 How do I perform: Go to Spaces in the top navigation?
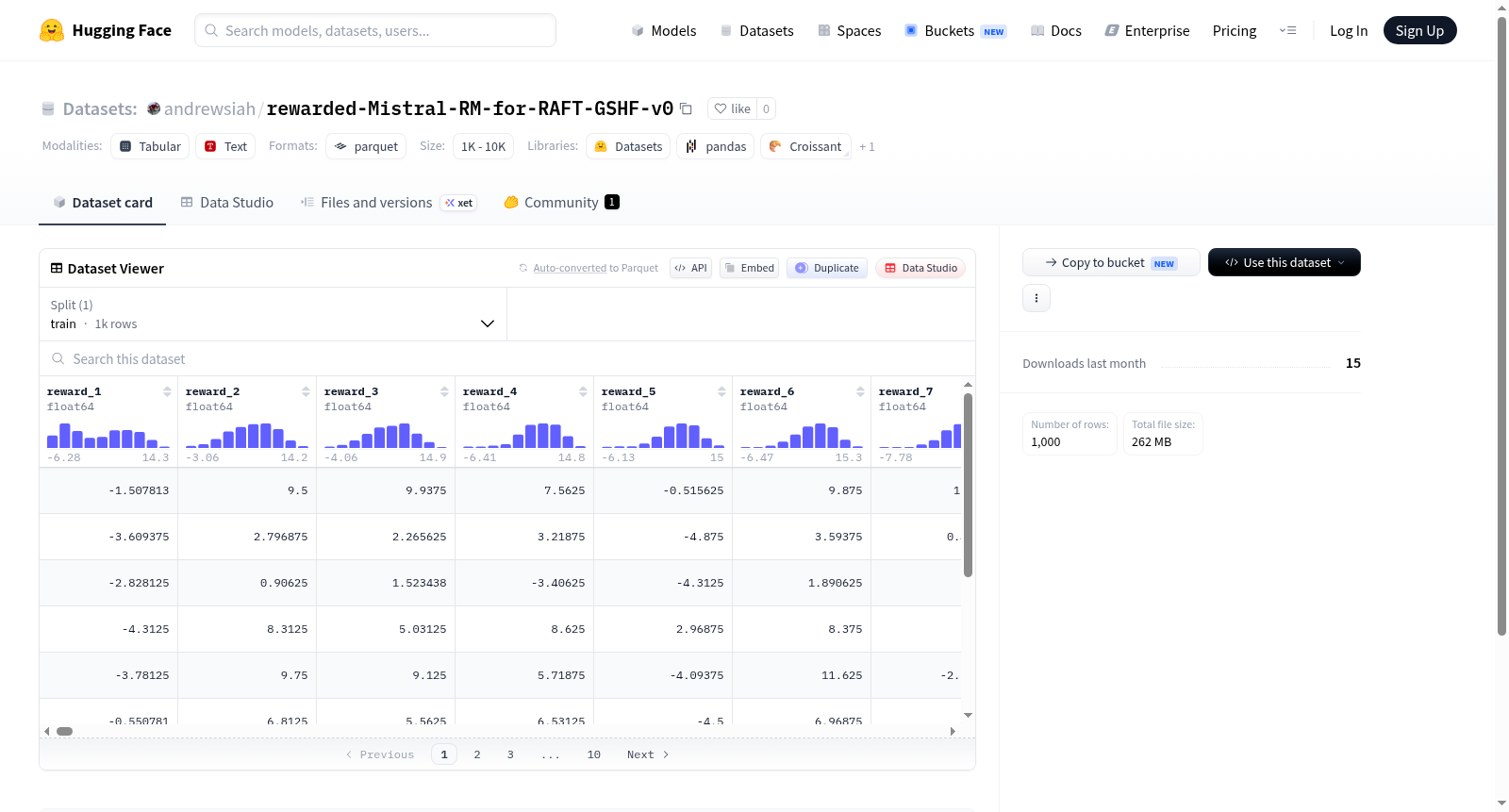850,30
